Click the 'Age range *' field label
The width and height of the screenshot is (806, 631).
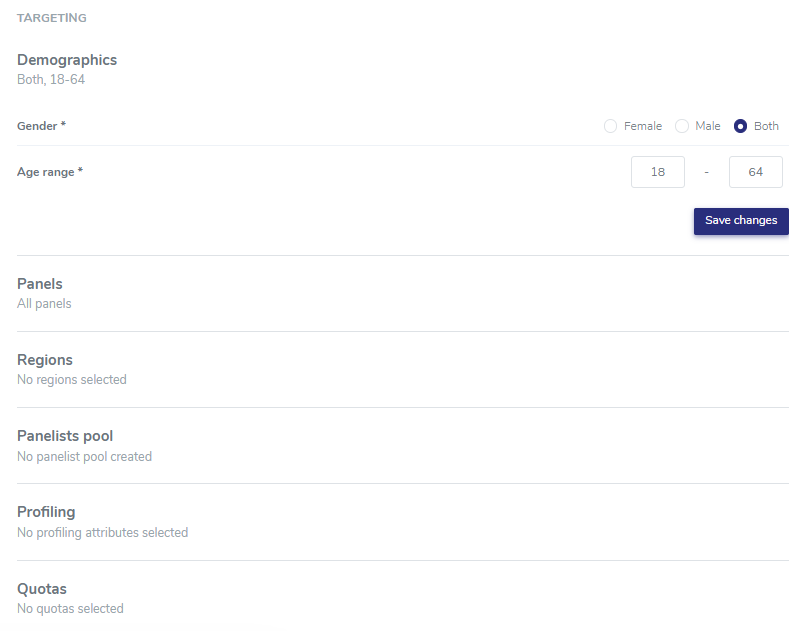click(50, 172)
